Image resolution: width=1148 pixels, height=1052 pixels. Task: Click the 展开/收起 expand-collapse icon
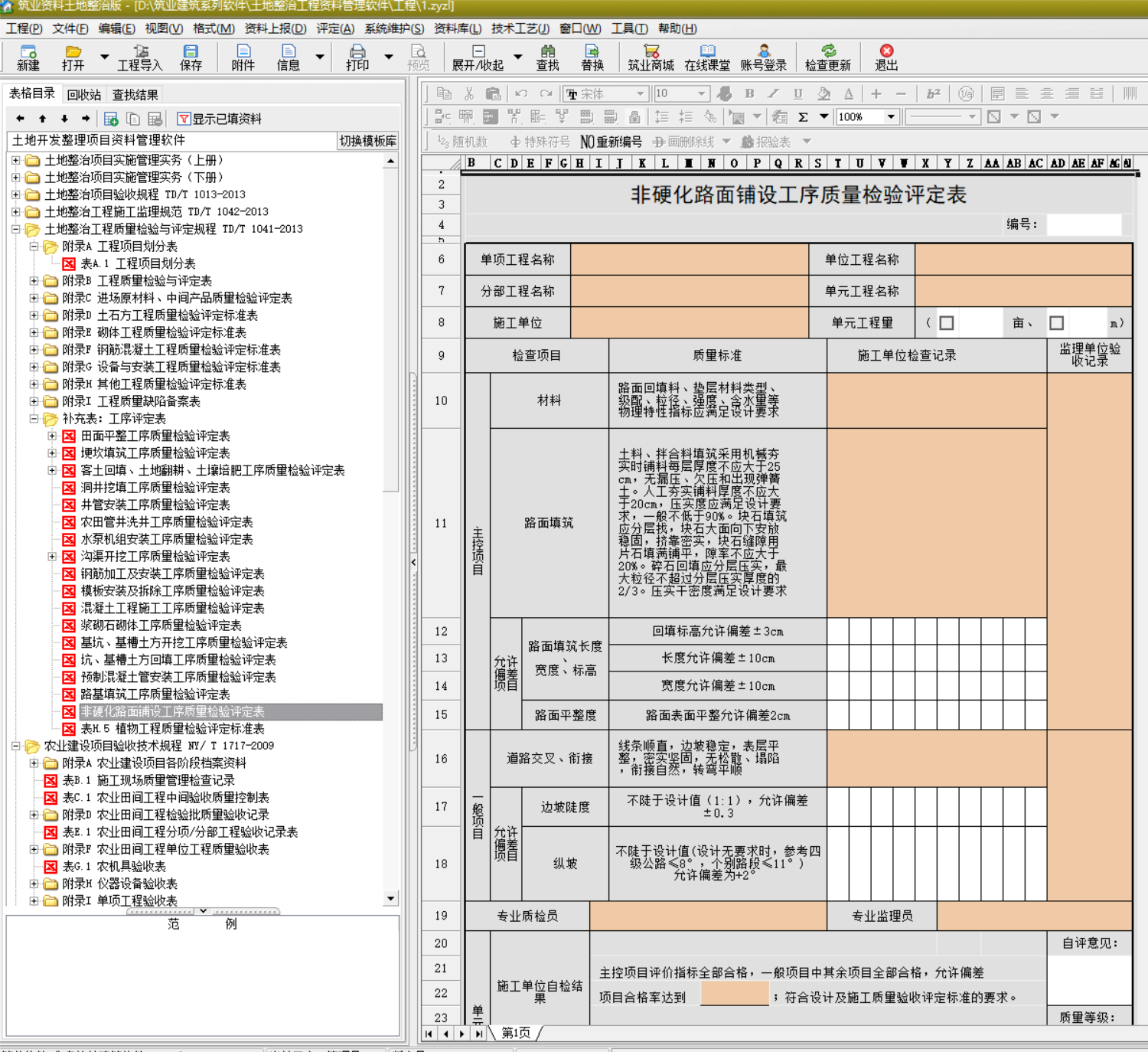pos(478,51)
